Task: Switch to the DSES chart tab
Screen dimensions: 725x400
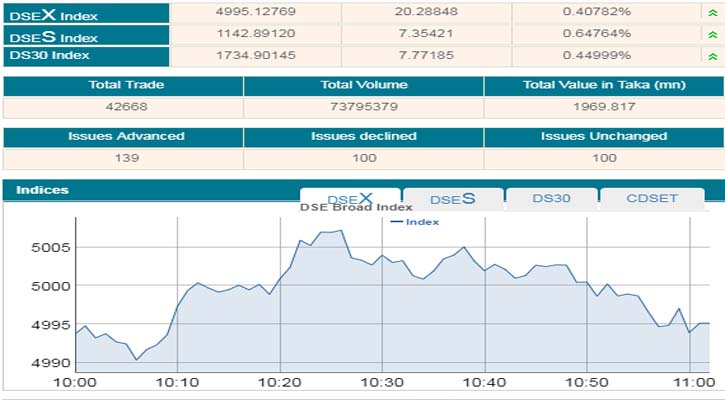Action: [452, 198]
